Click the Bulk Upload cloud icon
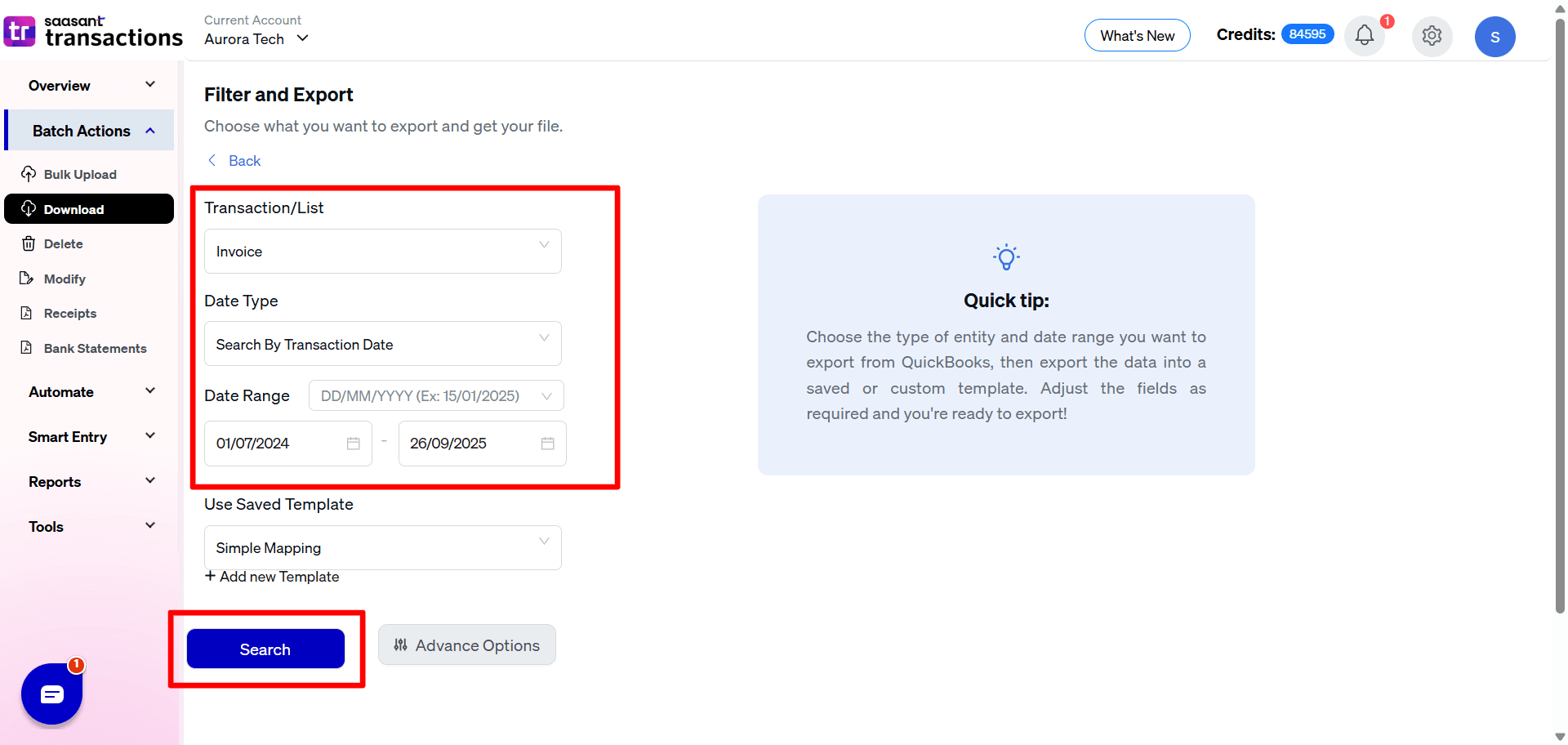 click(29, 174)
